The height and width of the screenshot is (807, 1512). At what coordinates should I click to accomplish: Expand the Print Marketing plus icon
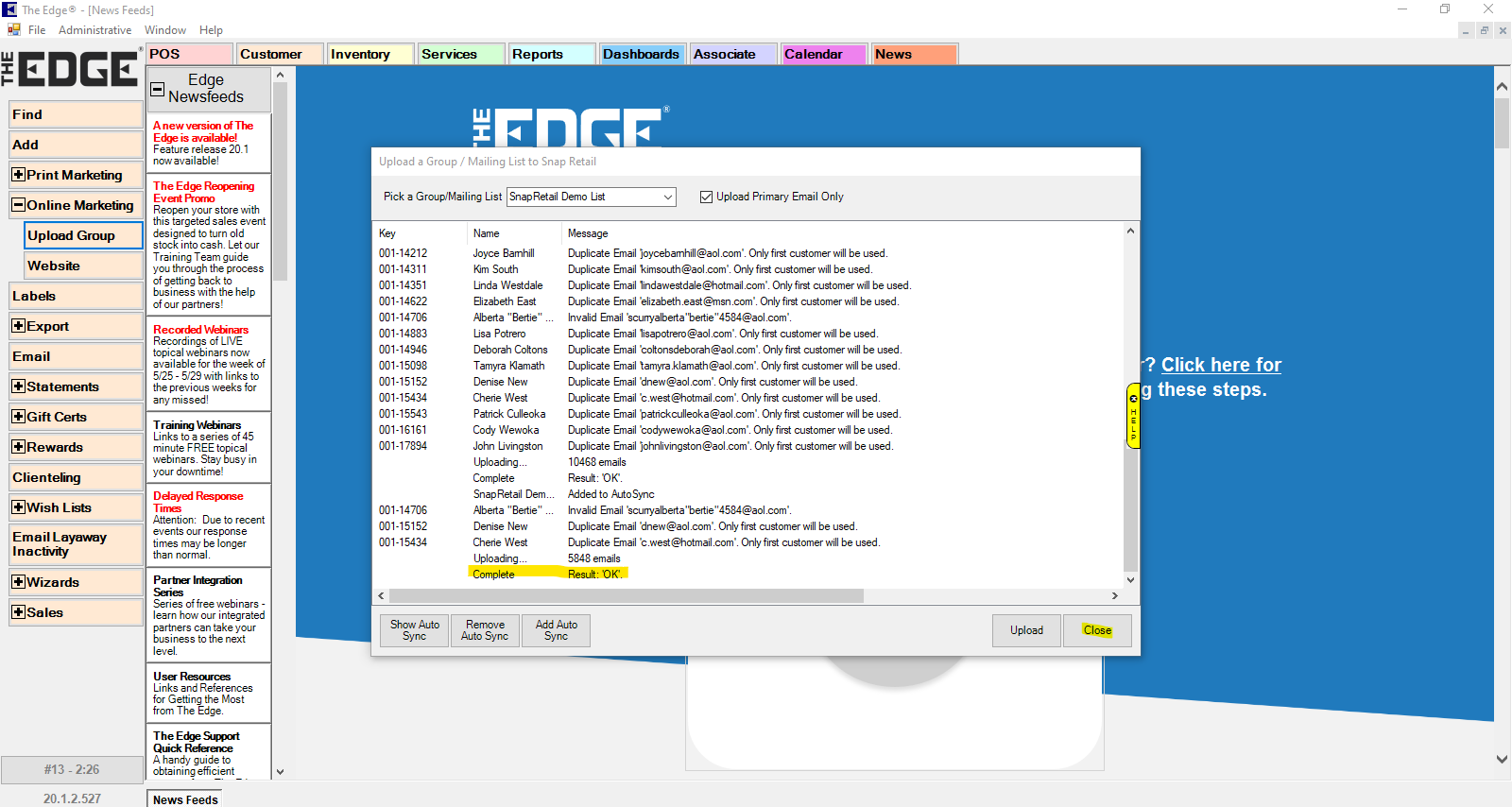[x=18, y=175]
